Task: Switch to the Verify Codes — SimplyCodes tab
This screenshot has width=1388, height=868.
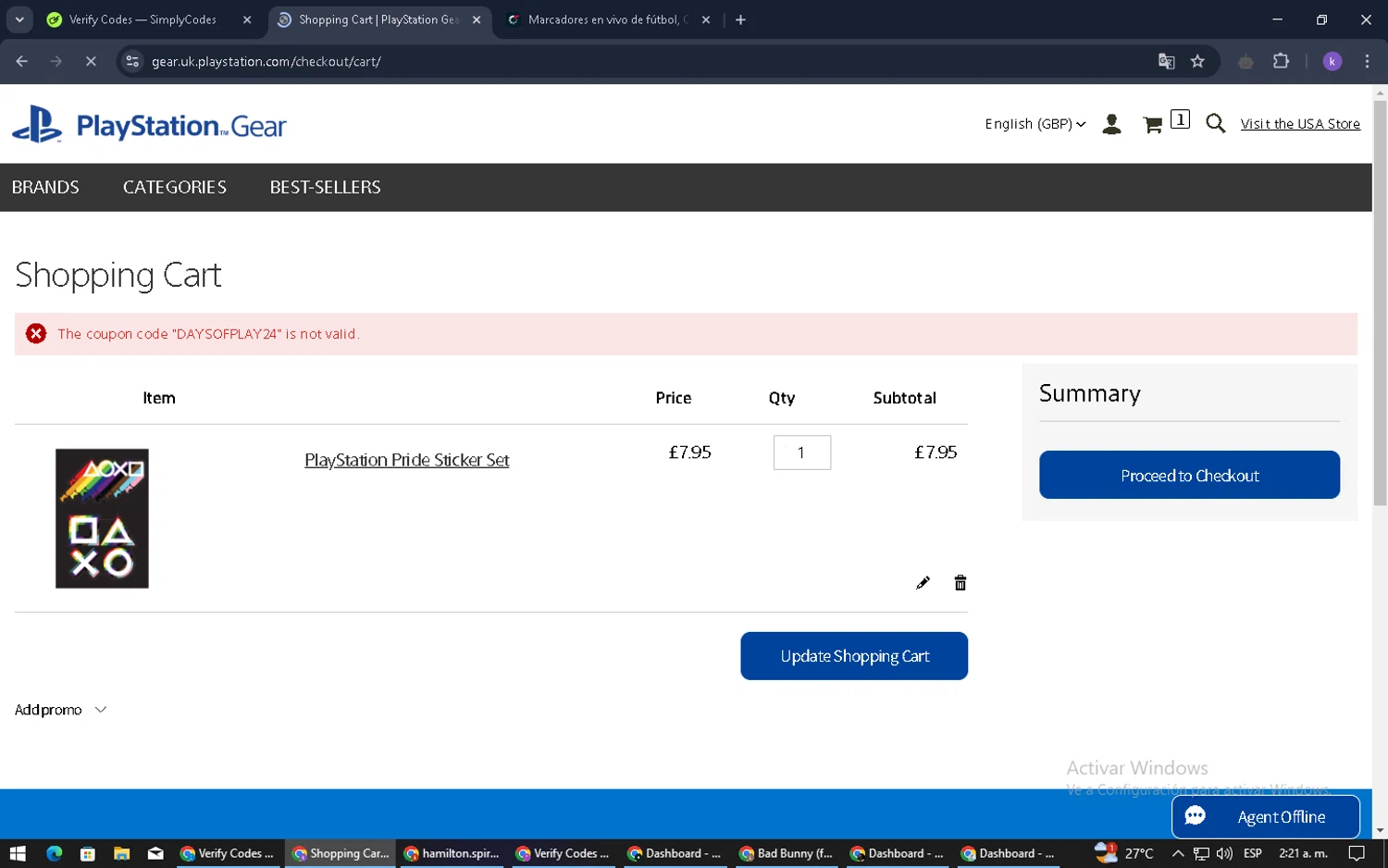Action: (x=143, y=19)
